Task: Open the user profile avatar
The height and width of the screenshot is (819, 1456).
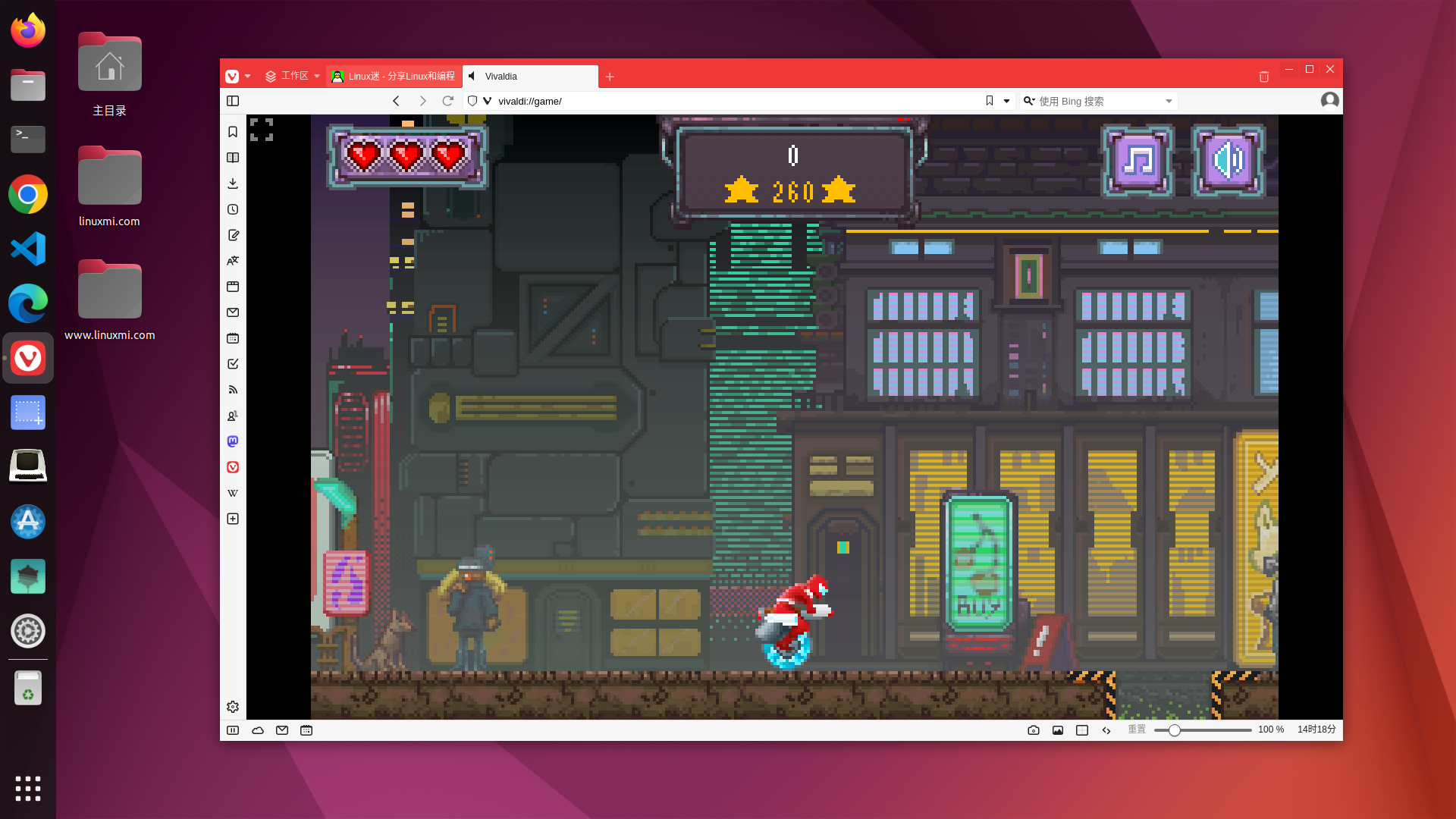Action: (1329, 101)
